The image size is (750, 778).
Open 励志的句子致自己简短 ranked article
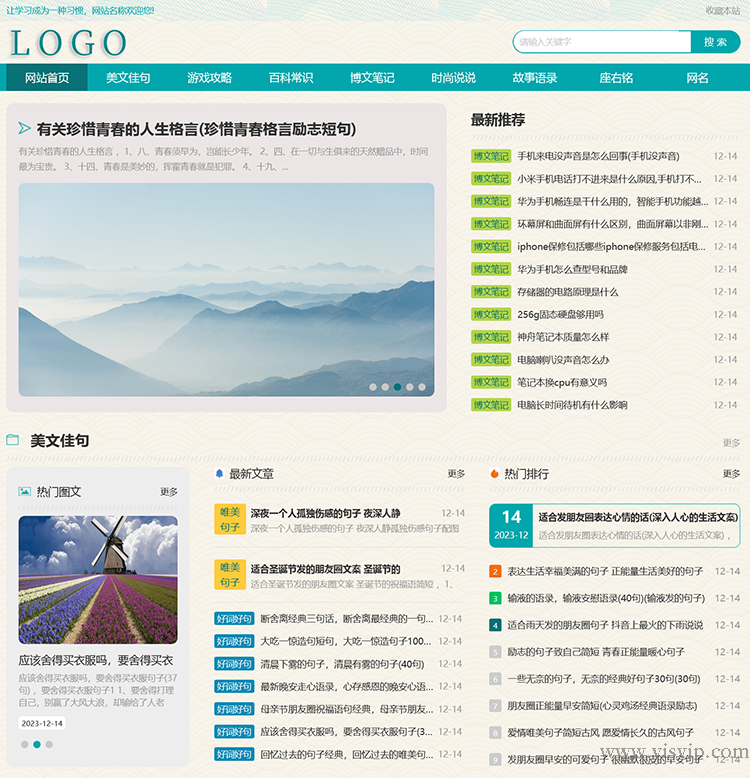pyautogui.click(x=596, y=651)
